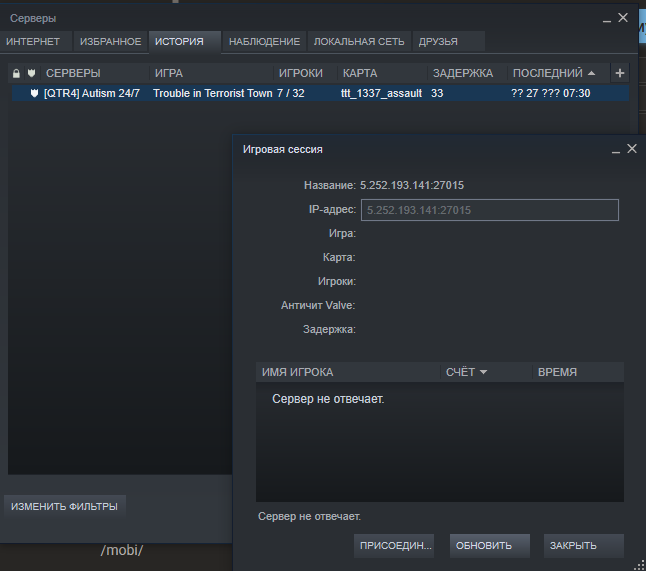This screenshot has height=571, width=646.
Task: Sort by the ИГРА column header
Action: pos(211,73)
